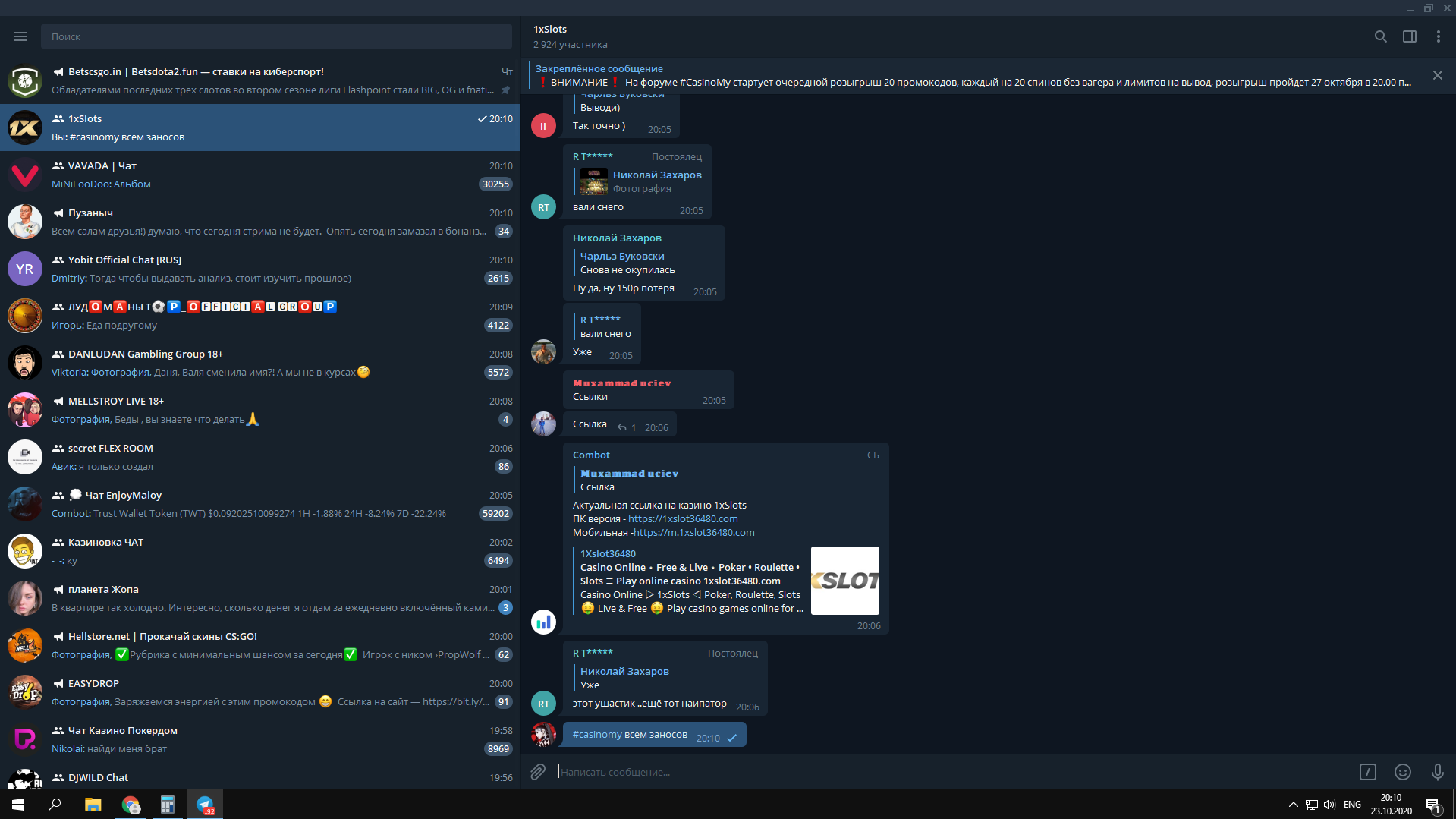Click the Telegram taskbar icon

(205, 805)
